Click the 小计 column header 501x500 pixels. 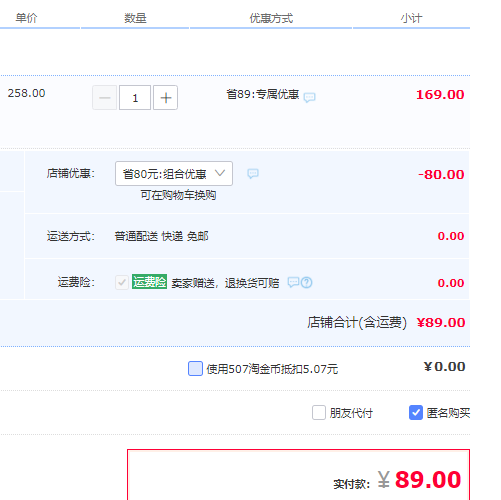pyautogui.click(x=411, y=18)
